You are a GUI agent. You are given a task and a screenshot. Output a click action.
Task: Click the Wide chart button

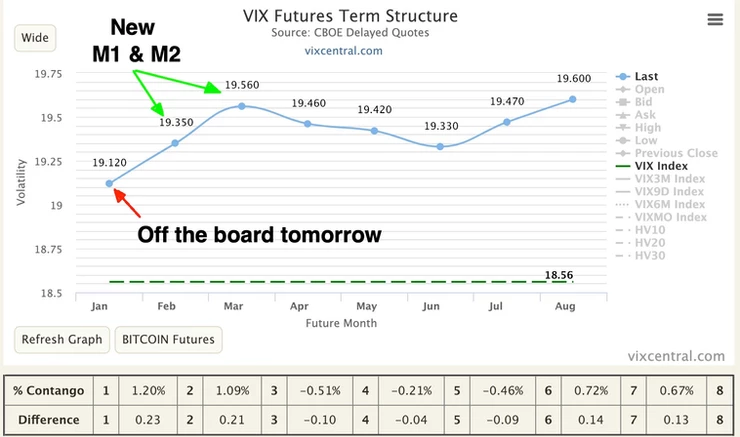(x=35, y=38)
